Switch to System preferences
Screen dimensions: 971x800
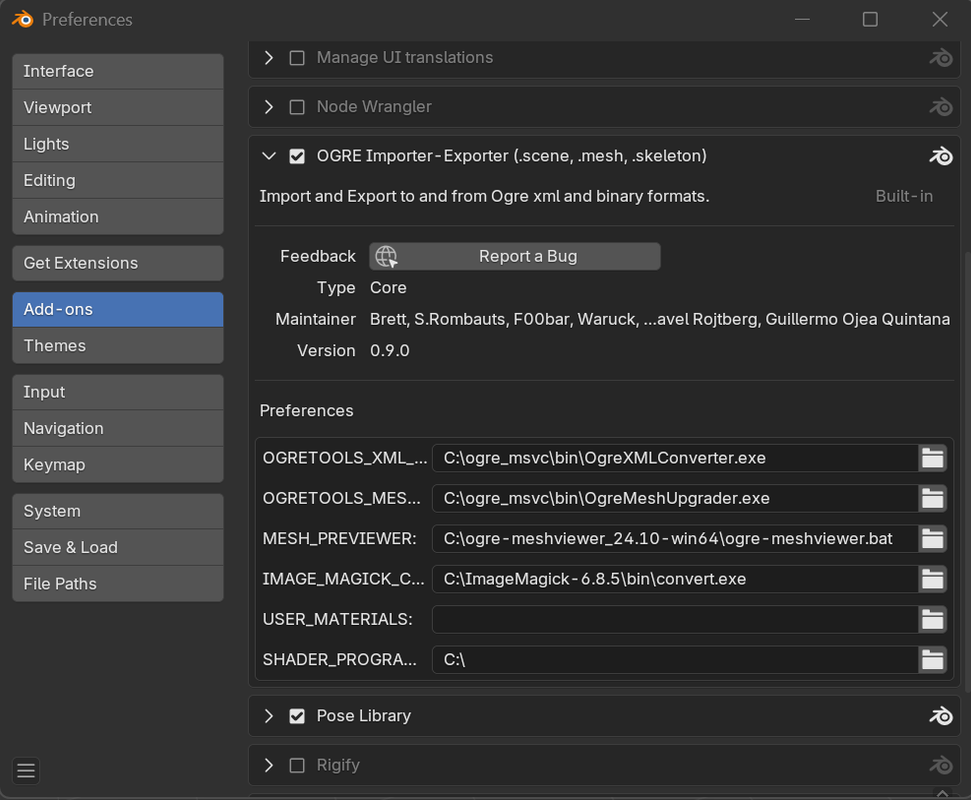(x=118, y=511)
